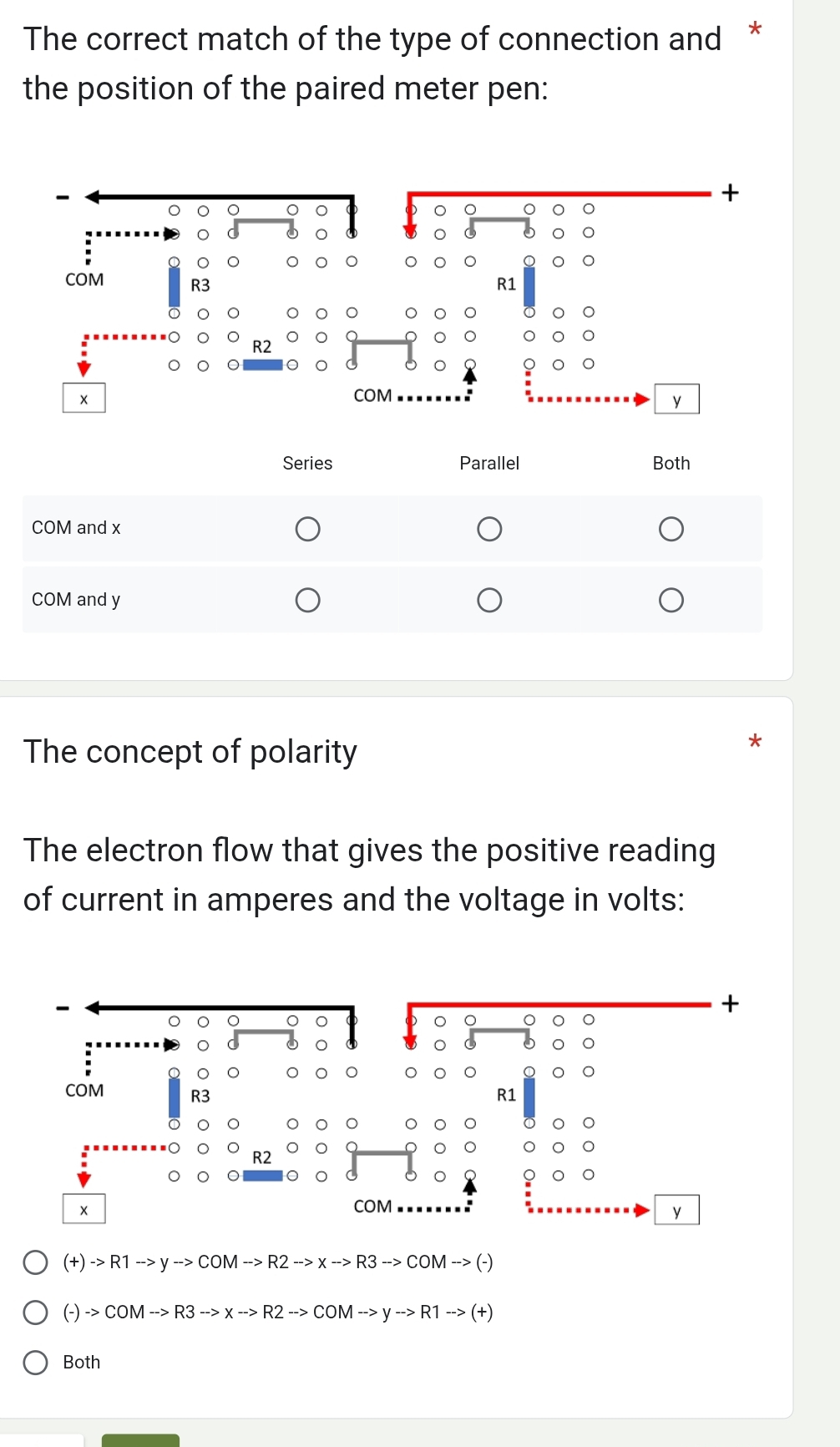Click the blue R3 resistor in the first diagram

pos(175,287)
